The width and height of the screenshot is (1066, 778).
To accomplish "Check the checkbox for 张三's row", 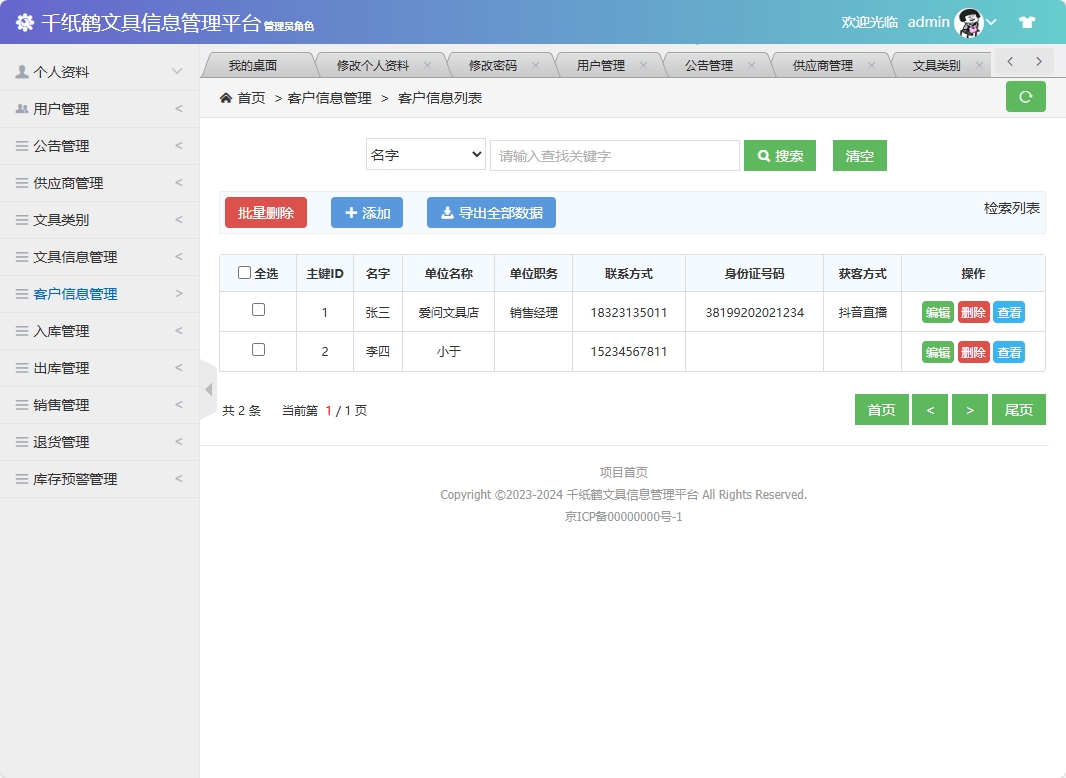I will 257,312.
